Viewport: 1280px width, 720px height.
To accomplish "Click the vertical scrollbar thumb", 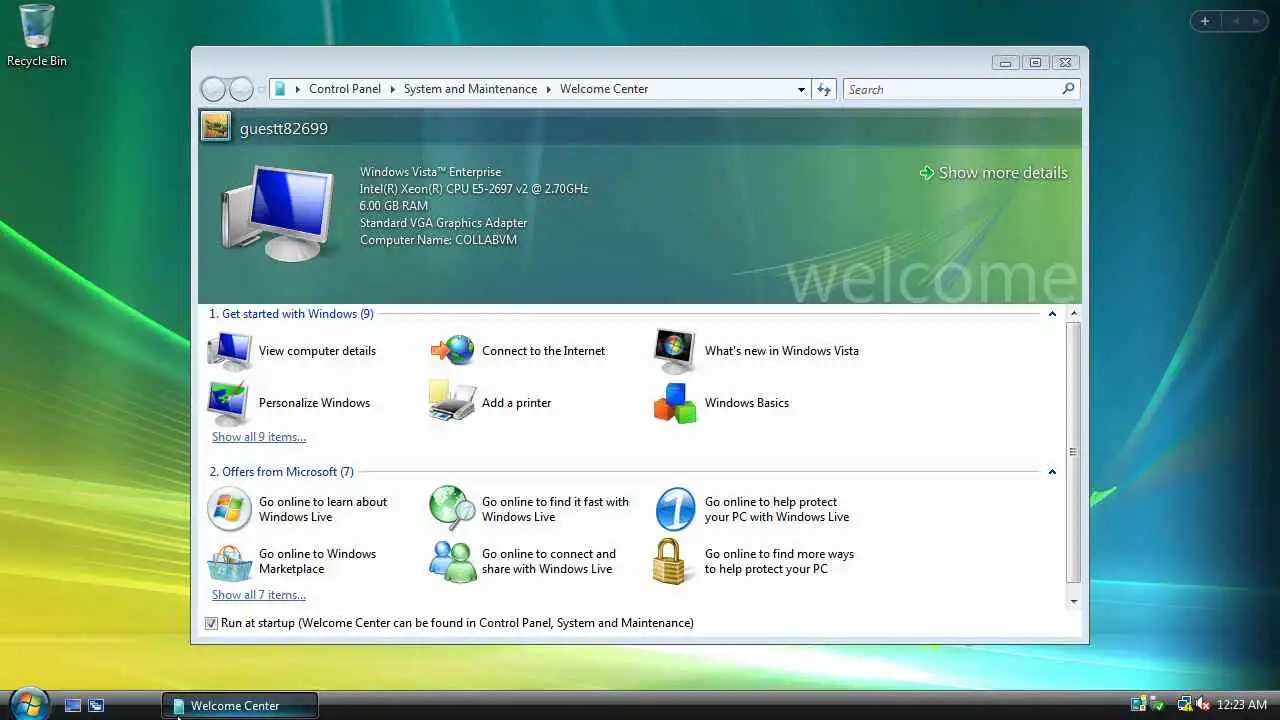I will click(1073, 452).
